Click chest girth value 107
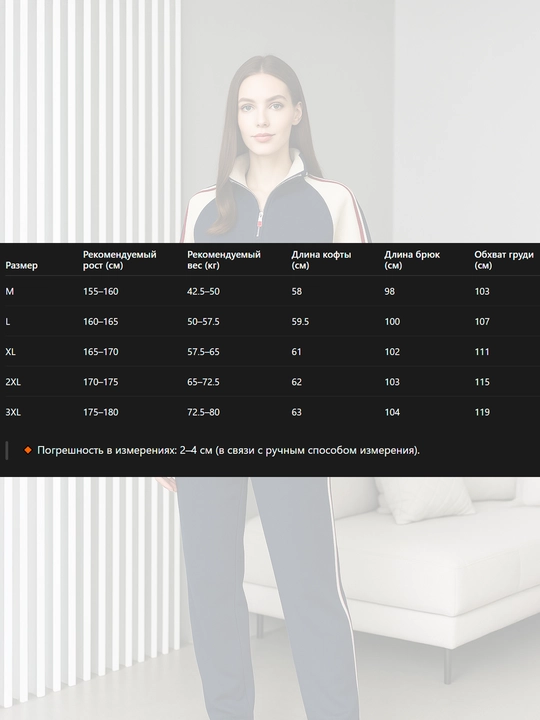Viewport: 540px width, 720px height. [482, 321]
